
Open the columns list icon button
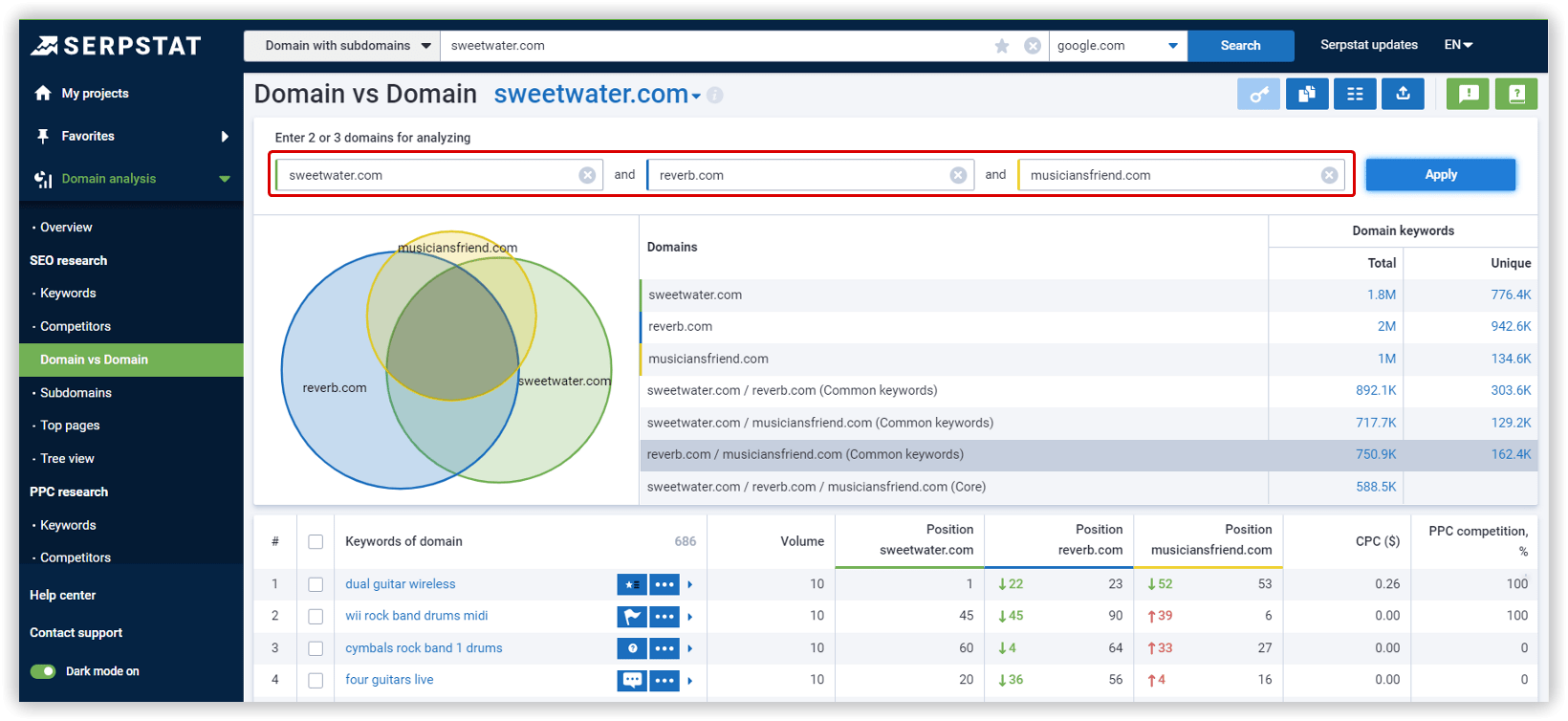click(x=1355, y=94)
